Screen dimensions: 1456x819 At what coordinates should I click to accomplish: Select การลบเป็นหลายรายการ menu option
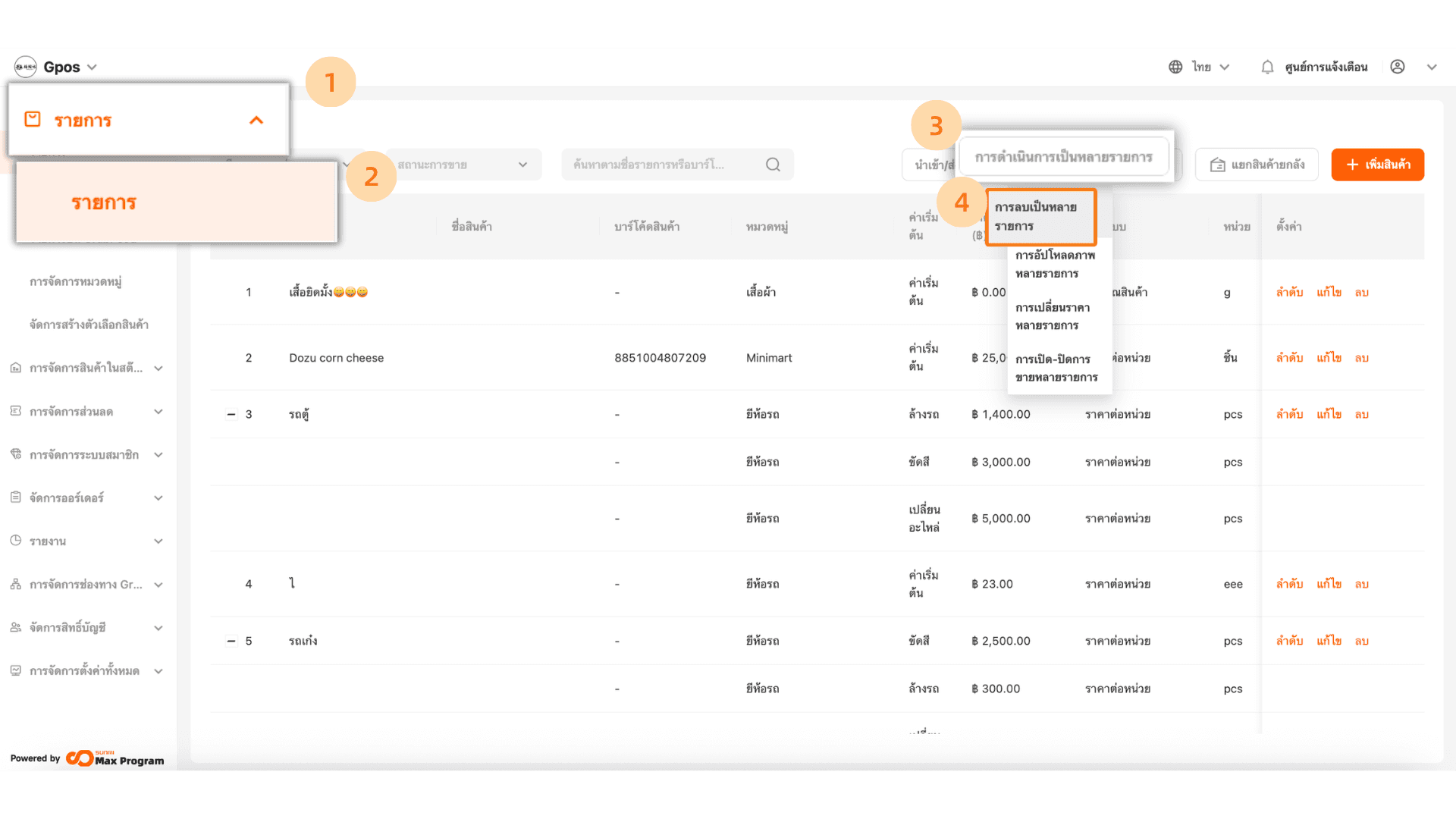coord(1040,217)
